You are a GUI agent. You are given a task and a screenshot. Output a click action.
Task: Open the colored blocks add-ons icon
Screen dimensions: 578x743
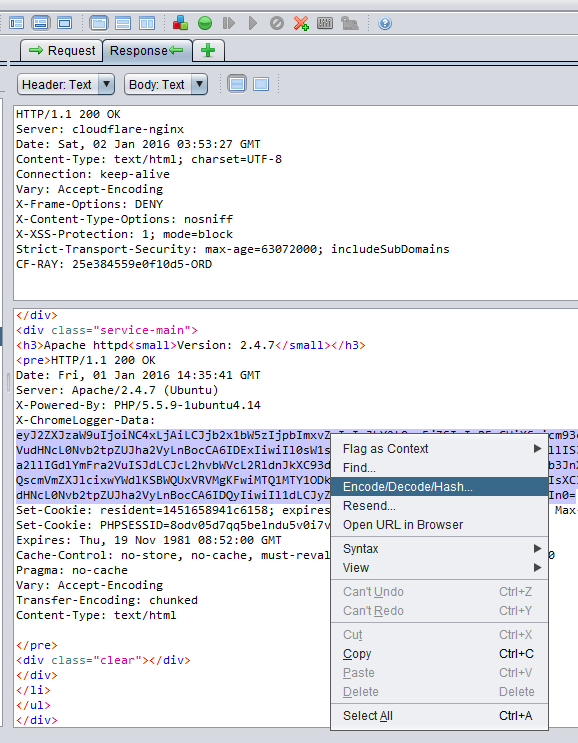click(180, 23)
